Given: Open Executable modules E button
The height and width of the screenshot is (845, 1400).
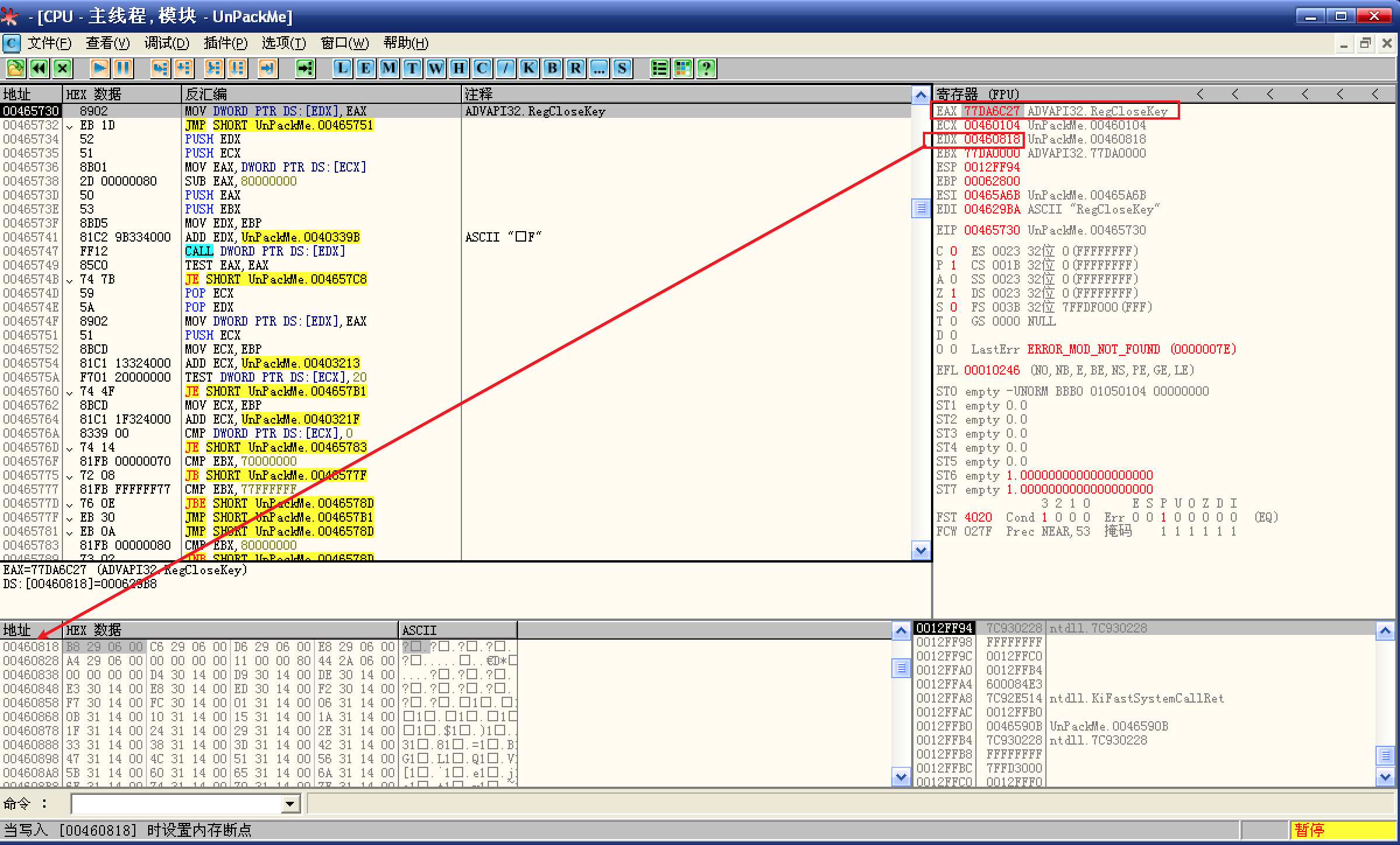Looking at the screenshot, I should tap(365, 68).
